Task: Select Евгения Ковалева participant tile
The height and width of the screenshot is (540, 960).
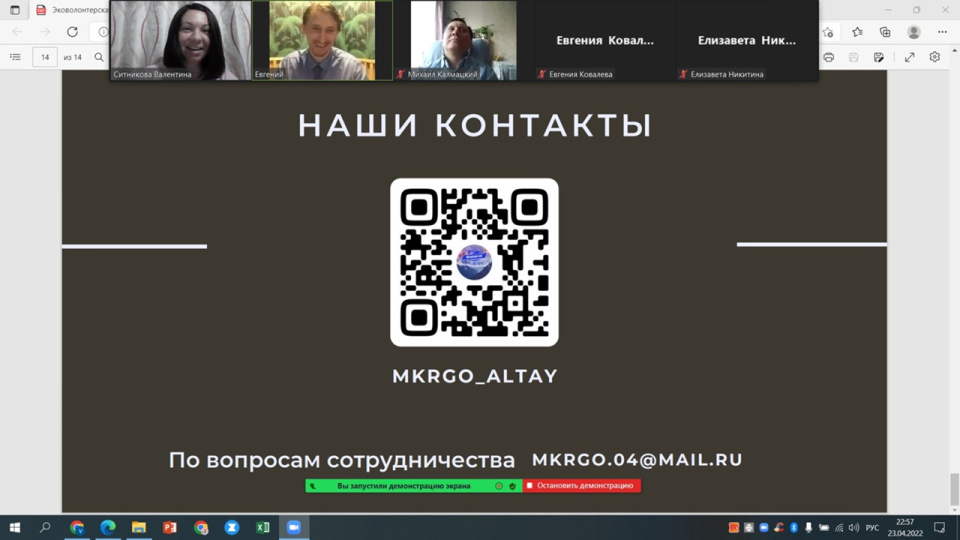Action: click(x=605, y=40)
